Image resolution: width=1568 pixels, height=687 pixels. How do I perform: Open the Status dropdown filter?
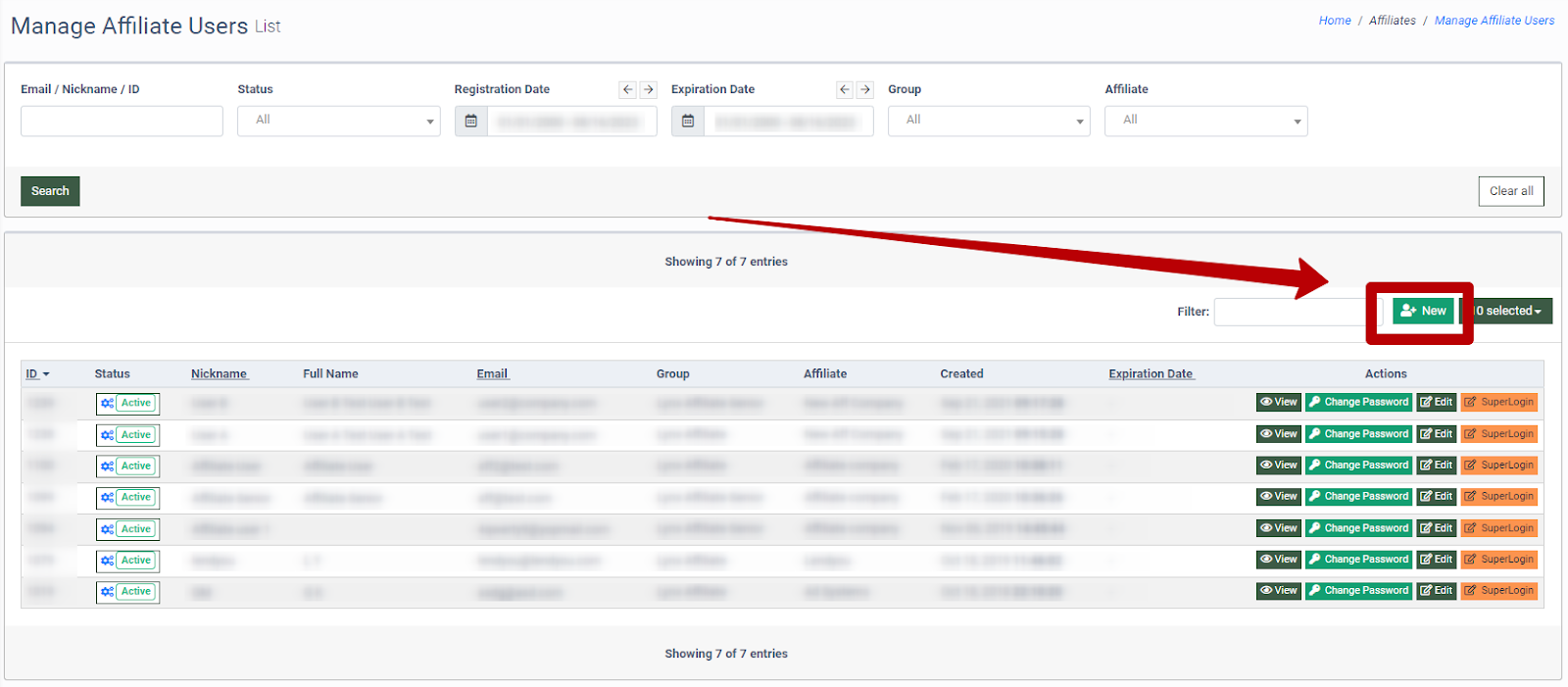[338, 121]
